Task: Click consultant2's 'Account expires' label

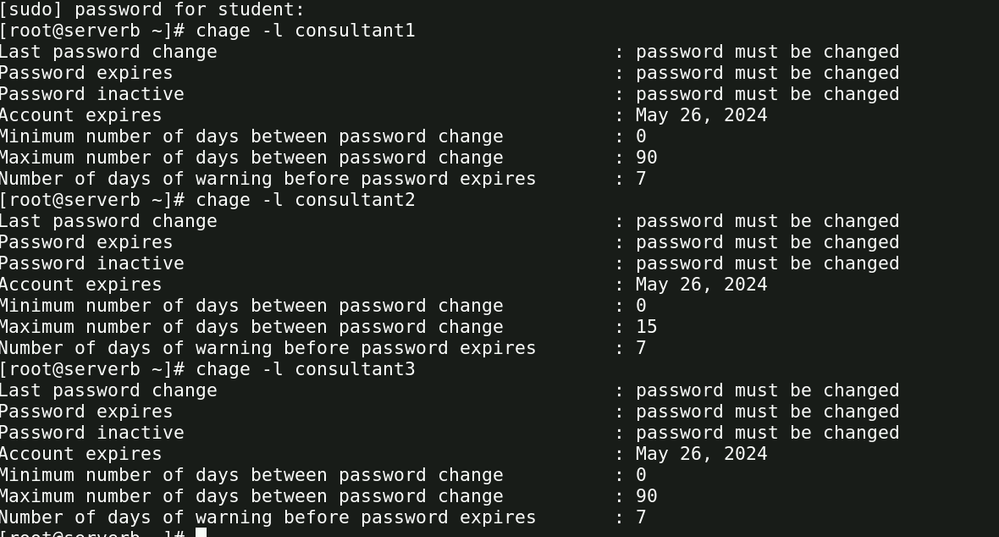Action: [81, 284]
